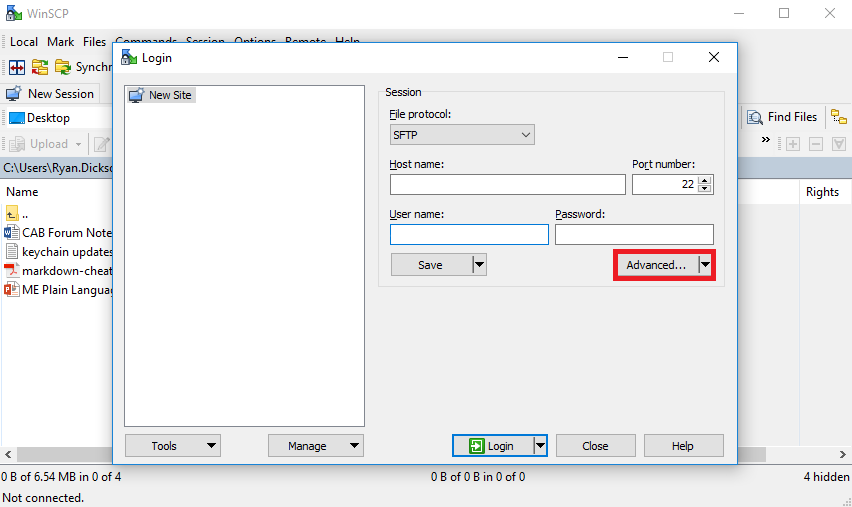Open the File protocol SFTP dropdown
Viewport: 852px width, 507px height.
[x=462, y=135]
